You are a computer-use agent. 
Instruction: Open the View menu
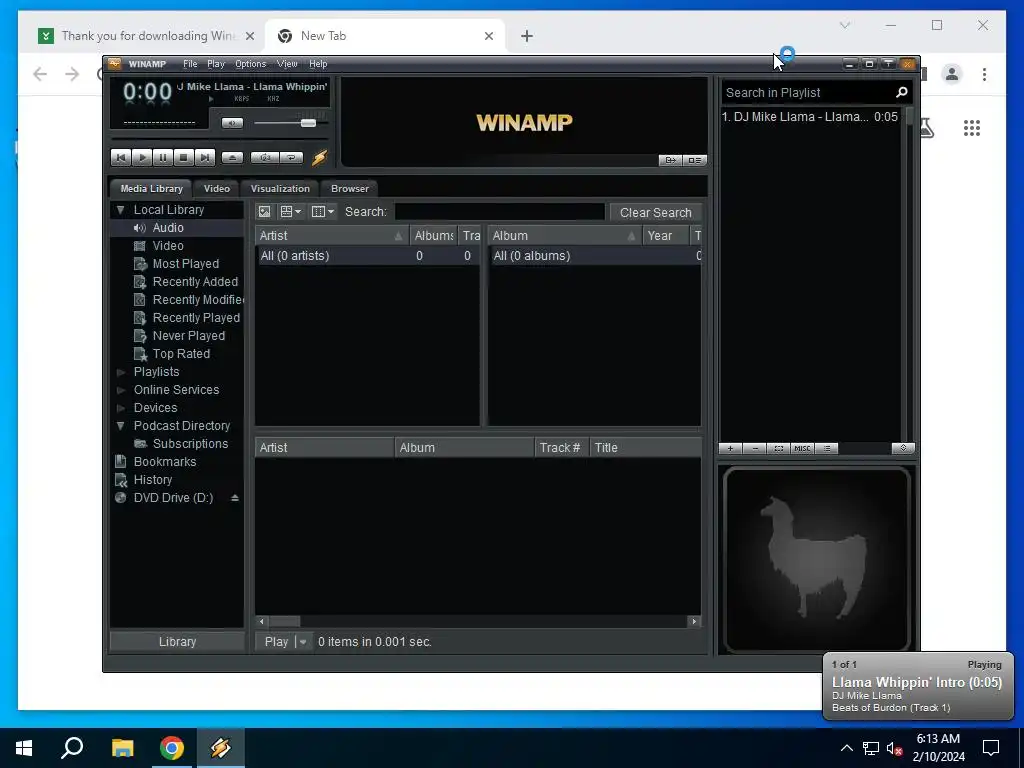[287, 64]
